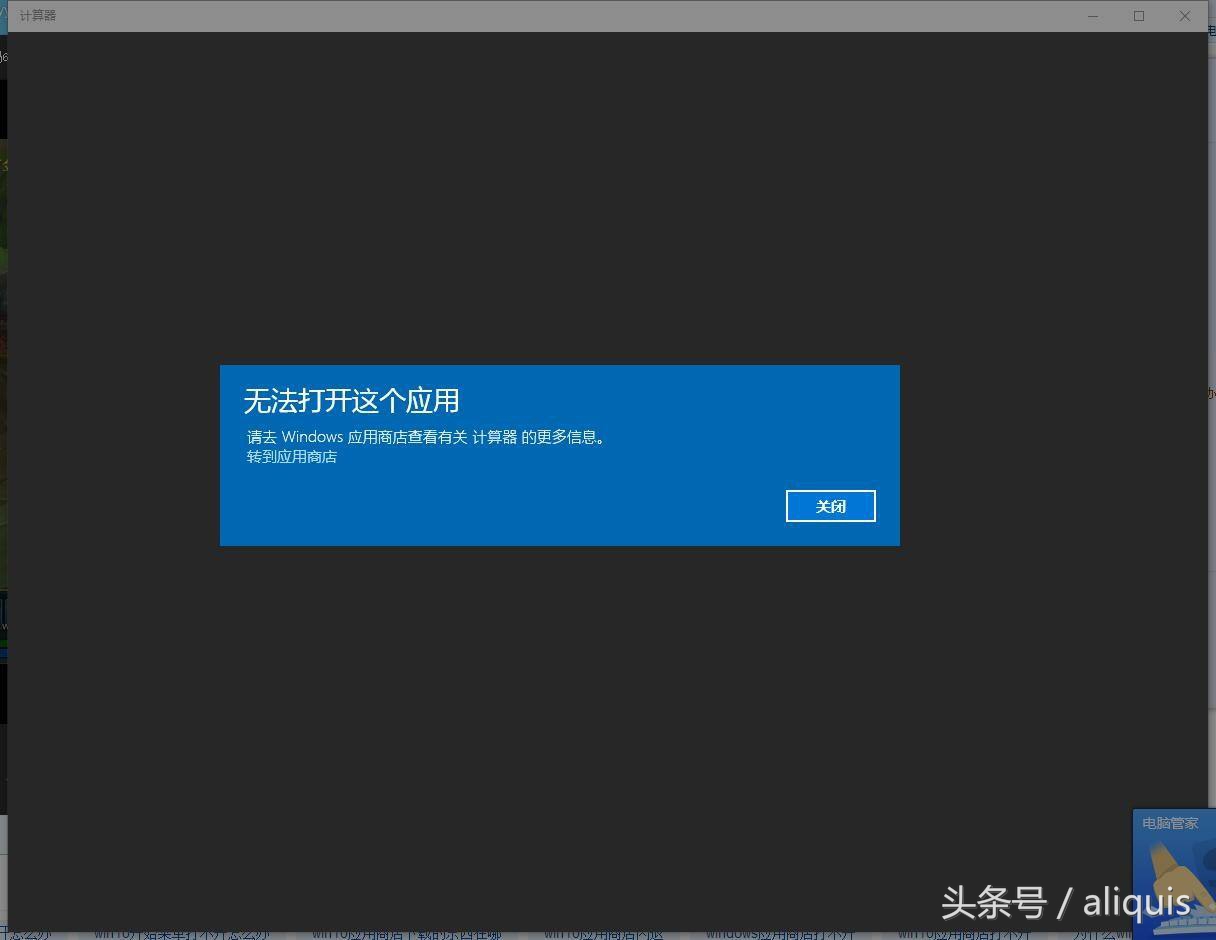The height and width of the screenshot is (940, 1216).
Task: Open the 转到应用商店 link
Action: (x=291, y=457)
